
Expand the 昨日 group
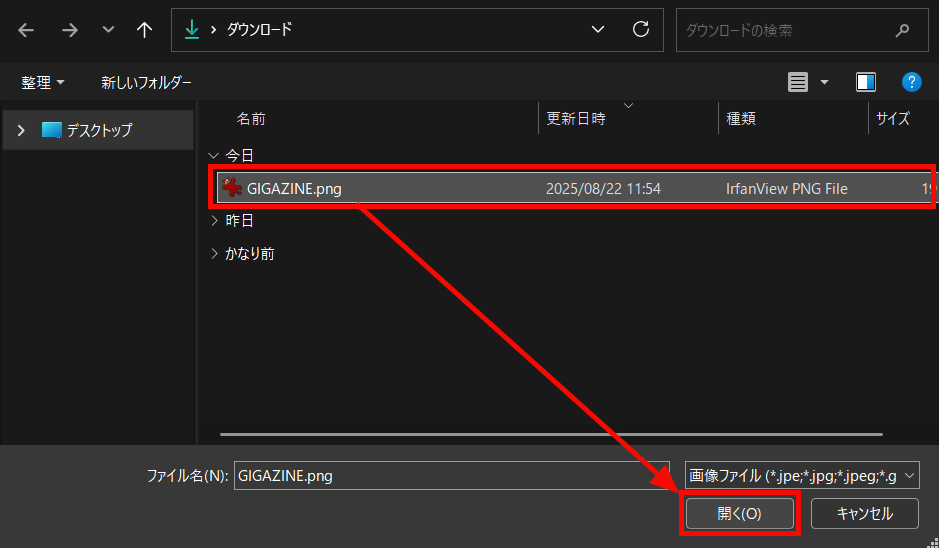click(214, 220)
